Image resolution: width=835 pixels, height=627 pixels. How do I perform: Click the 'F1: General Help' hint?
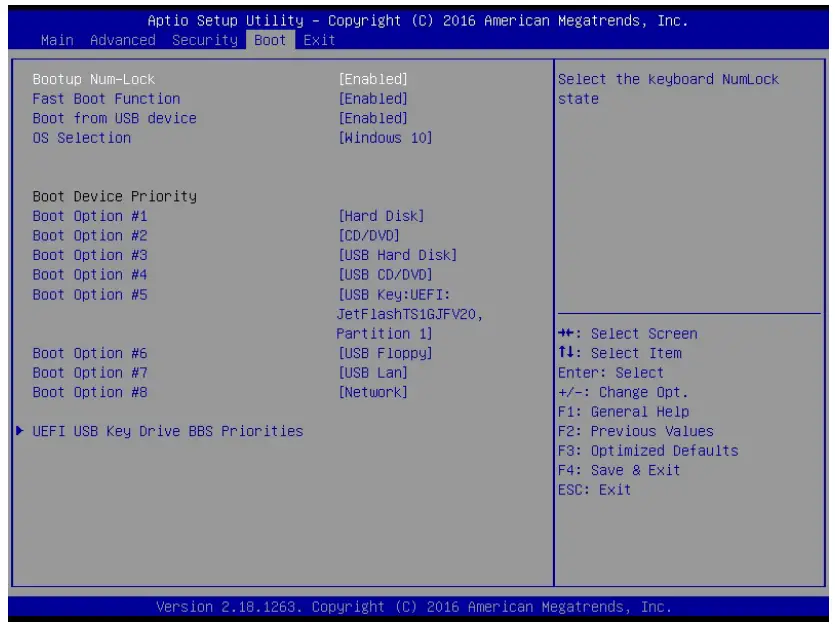point(624,412)
